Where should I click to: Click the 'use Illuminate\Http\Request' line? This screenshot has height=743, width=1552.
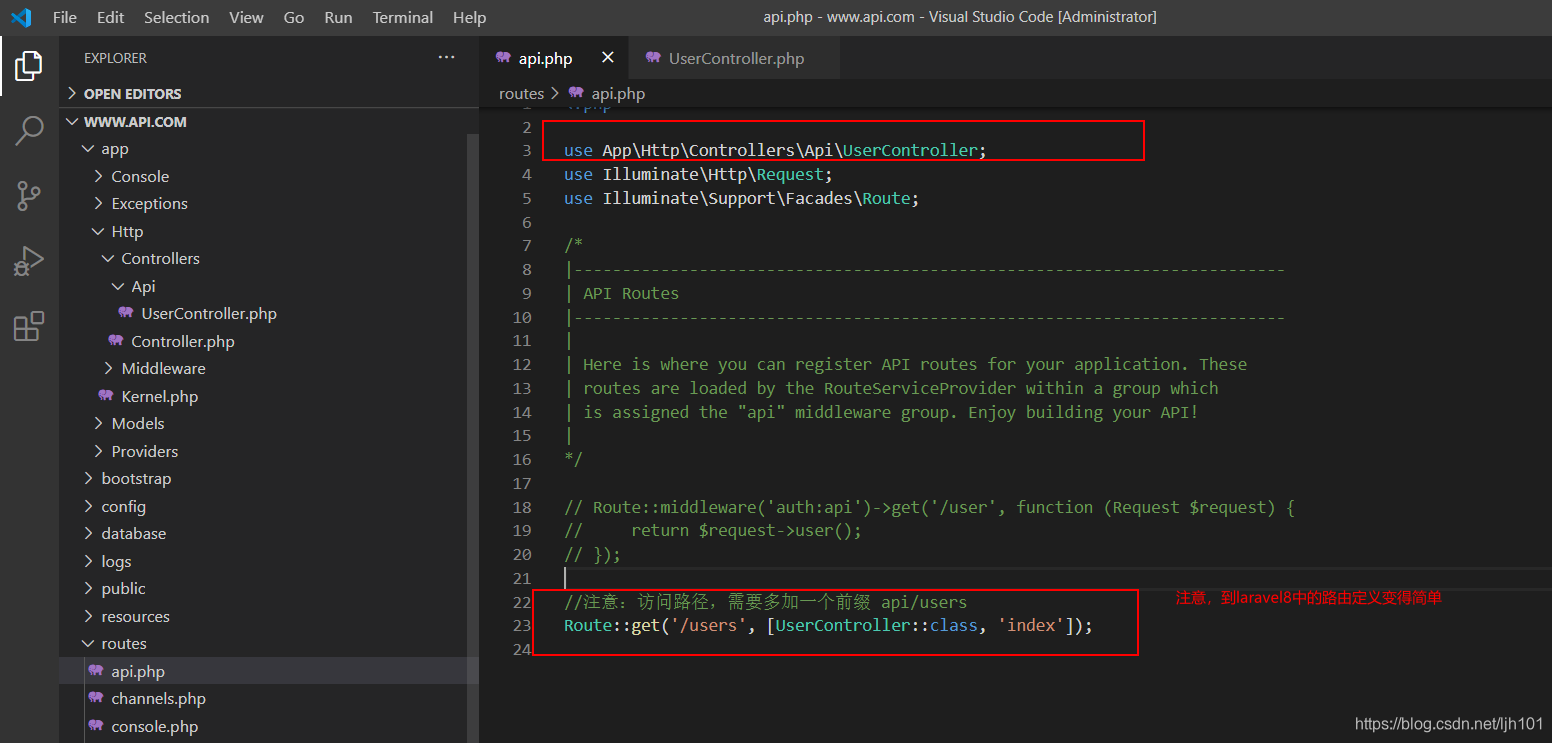[x=698, y=174]
